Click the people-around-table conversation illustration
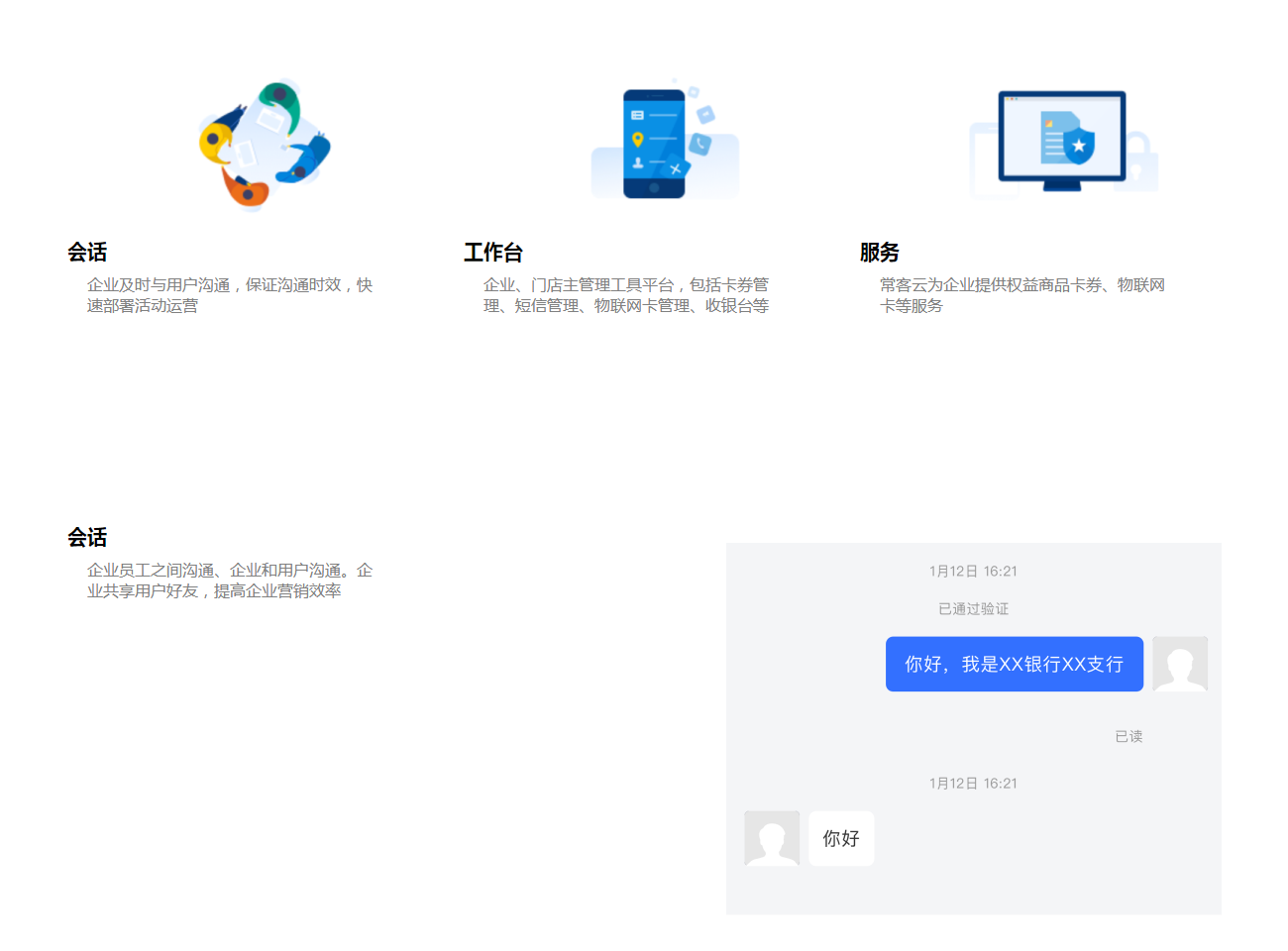This screenshot has width=1288, height=951. (x=265, y=145)
